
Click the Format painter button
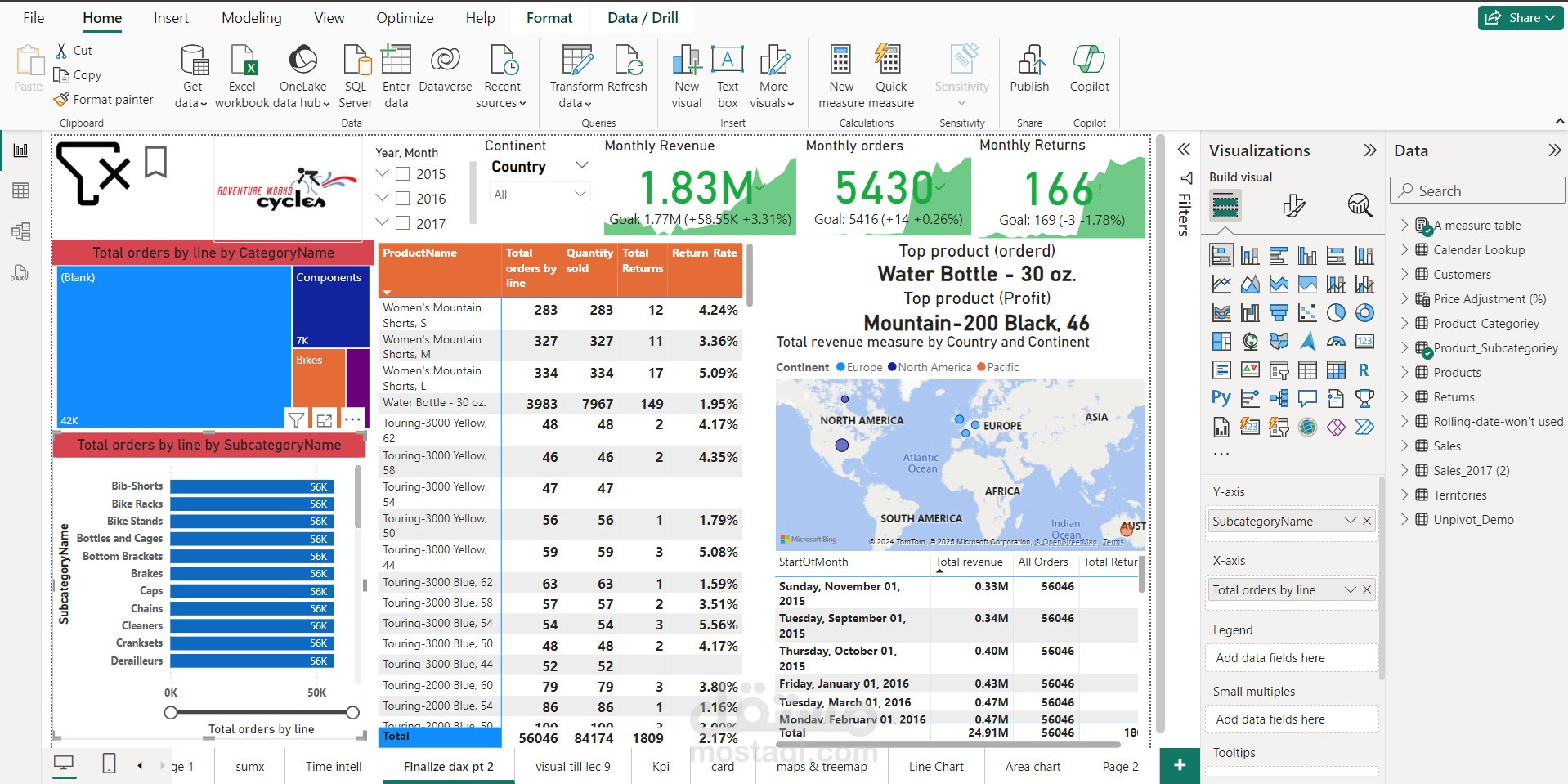[103, 100]
